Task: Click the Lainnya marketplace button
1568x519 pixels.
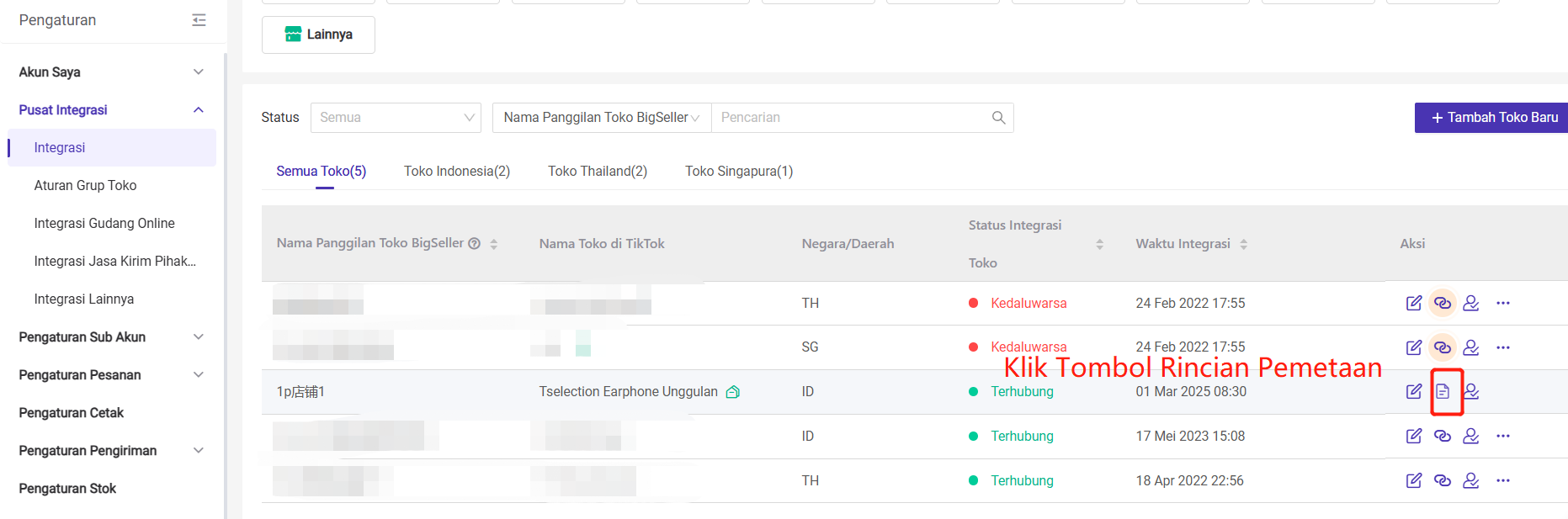Action: (x=318, y=34)
